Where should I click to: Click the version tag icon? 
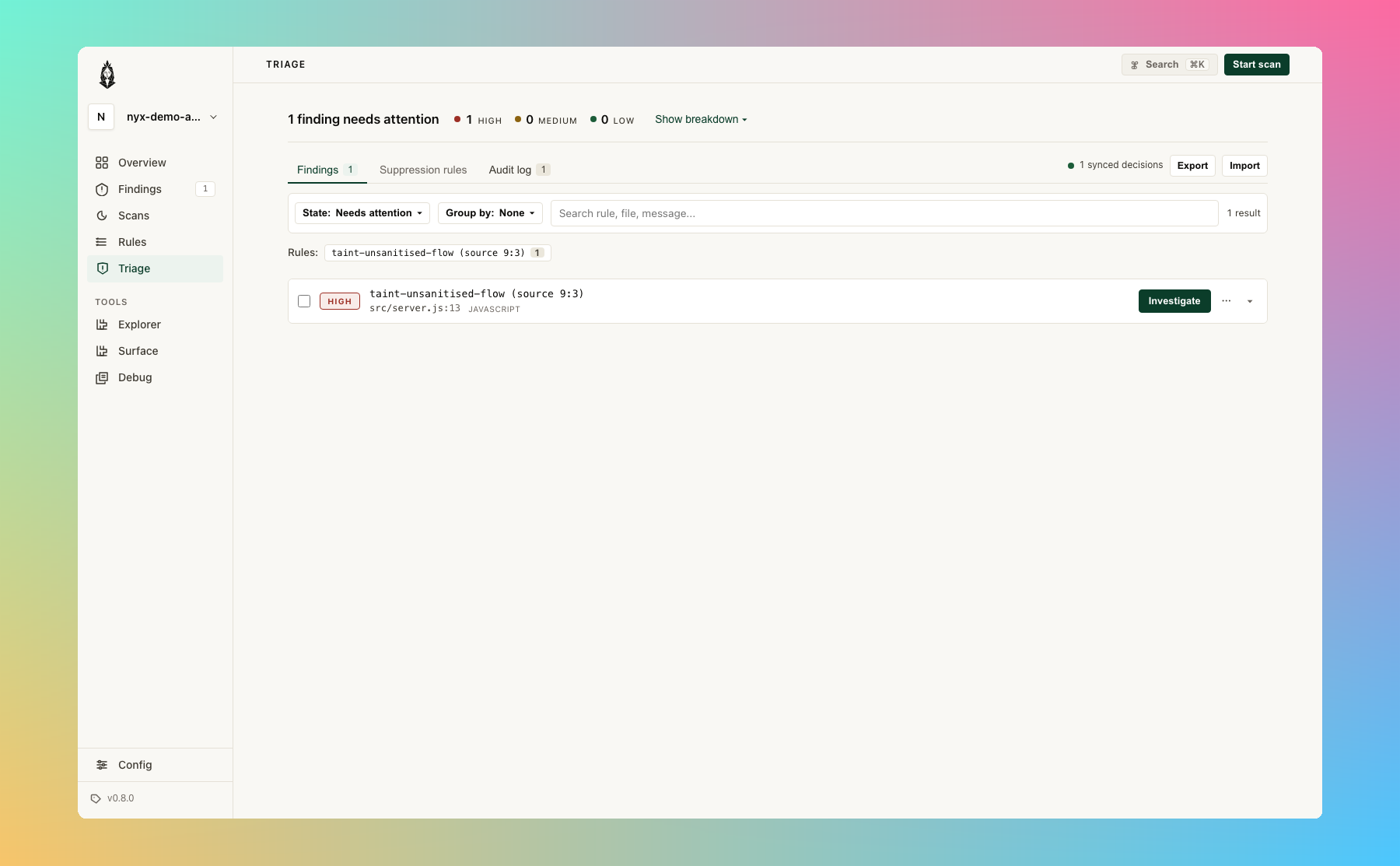[96, 798]
